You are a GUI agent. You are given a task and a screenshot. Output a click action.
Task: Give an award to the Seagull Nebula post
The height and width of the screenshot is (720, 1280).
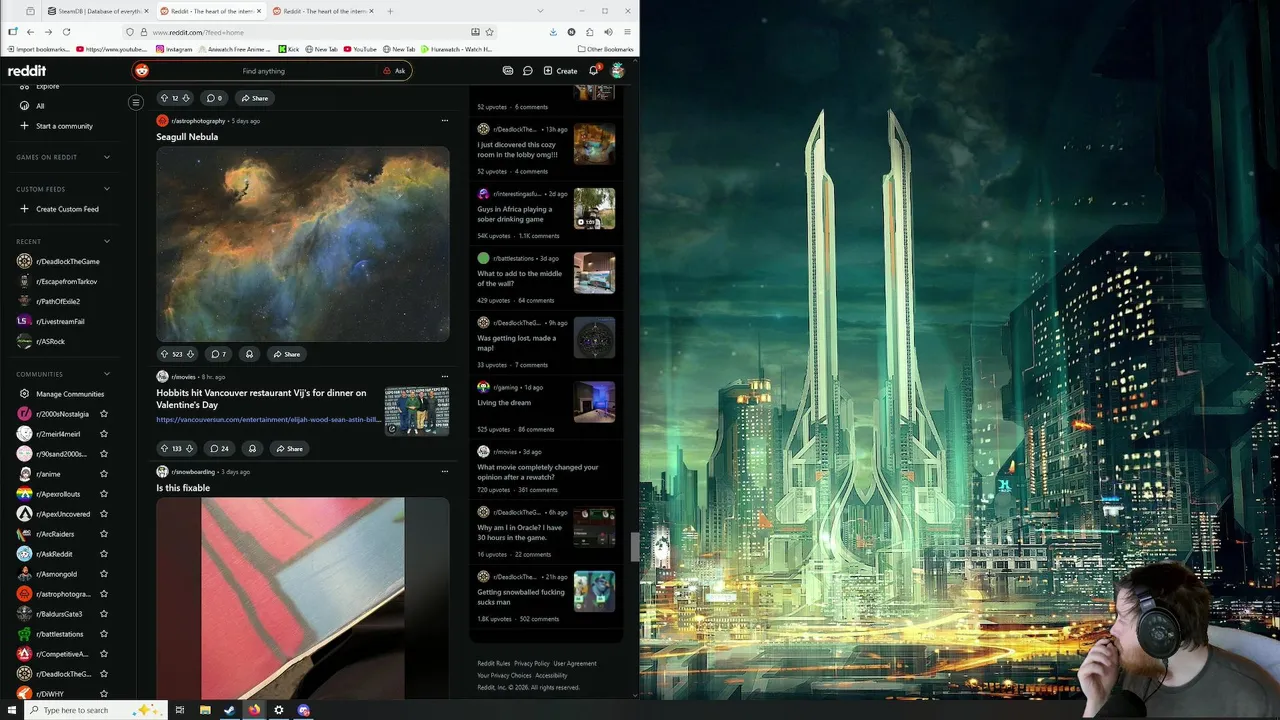coord(249,354)
